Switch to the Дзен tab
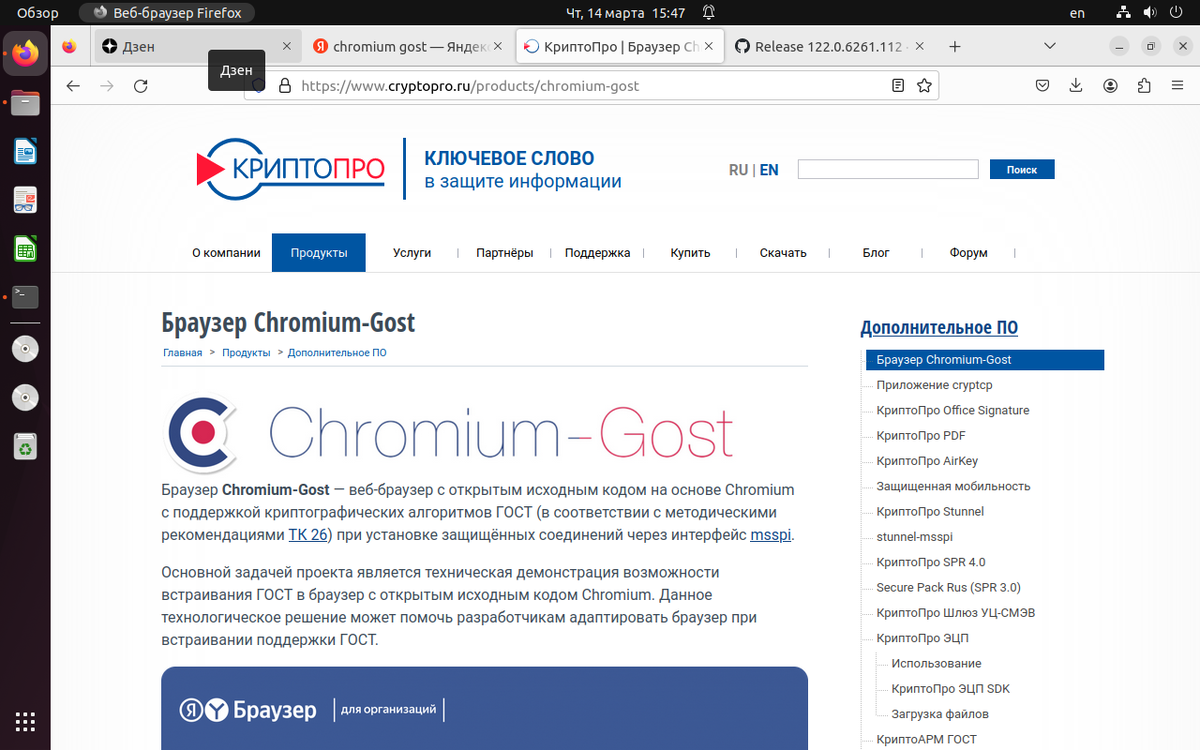 198,46
